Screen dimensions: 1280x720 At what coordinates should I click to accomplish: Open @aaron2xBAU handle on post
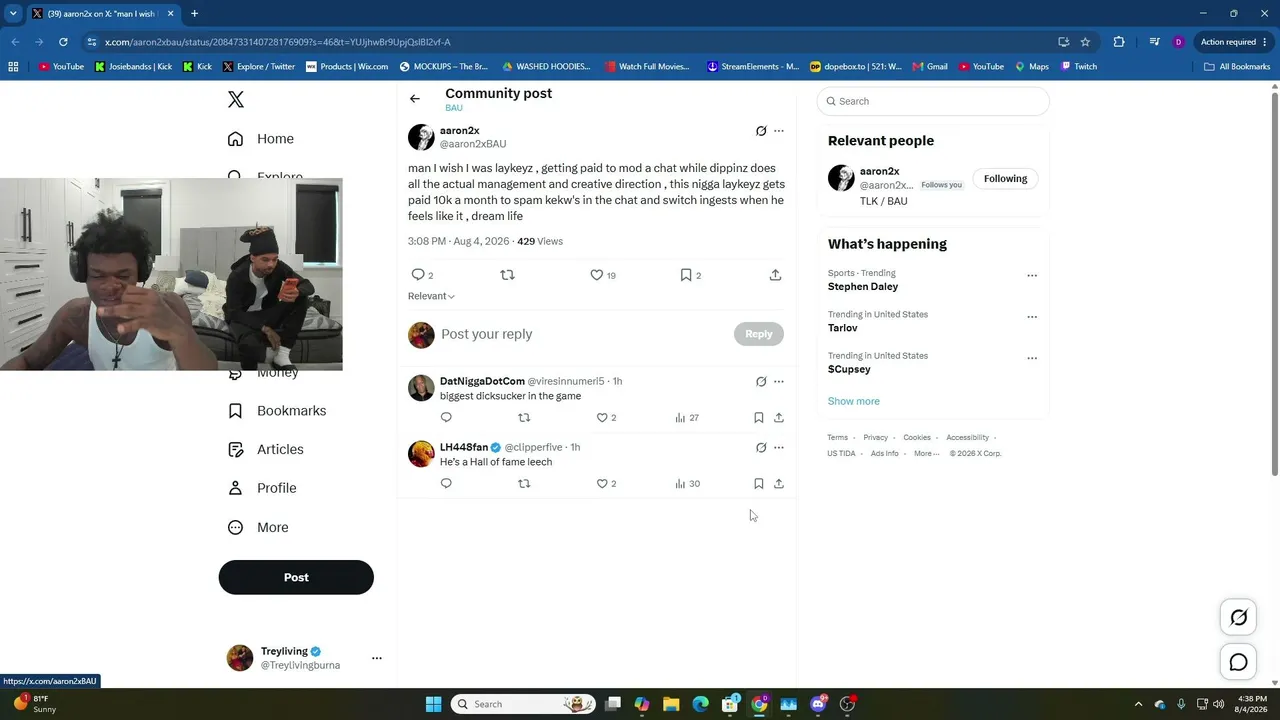(x=473, y=144)
